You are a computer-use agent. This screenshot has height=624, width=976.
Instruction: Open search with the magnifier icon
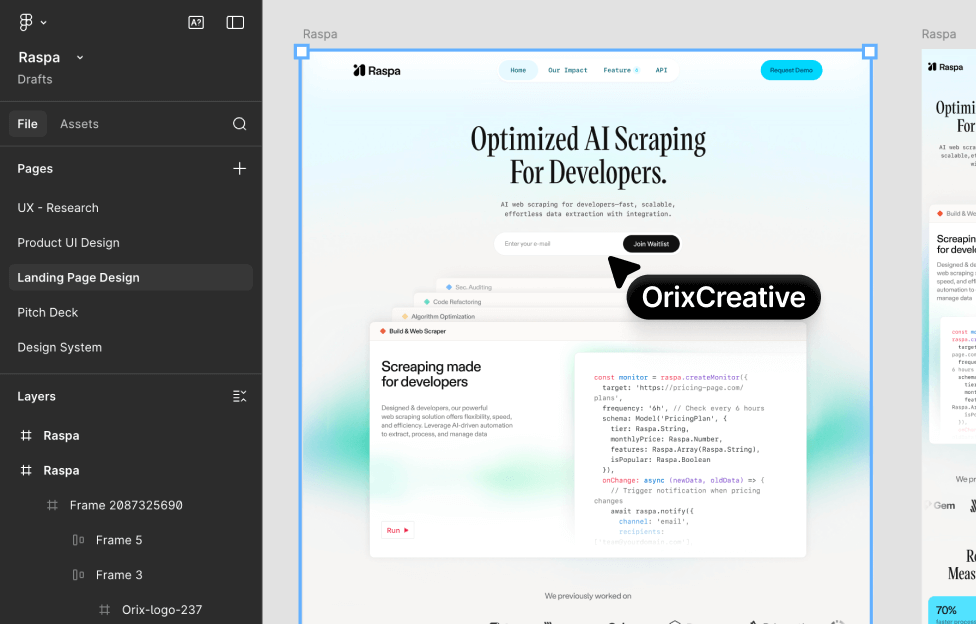(240, 124)
